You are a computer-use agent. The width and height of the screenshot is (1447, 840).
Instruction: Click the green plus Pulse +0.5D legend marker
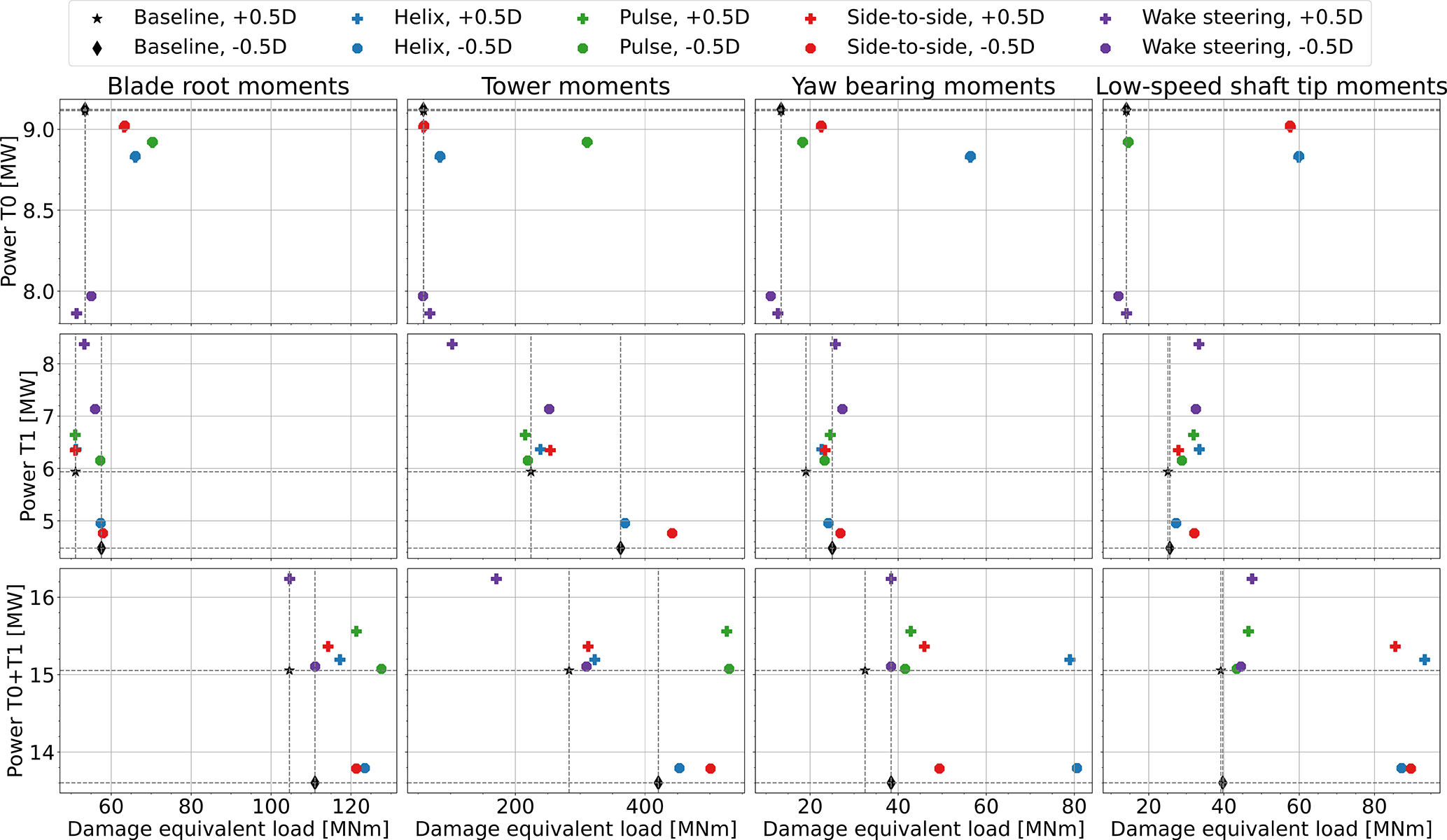(x=582, y=19)
